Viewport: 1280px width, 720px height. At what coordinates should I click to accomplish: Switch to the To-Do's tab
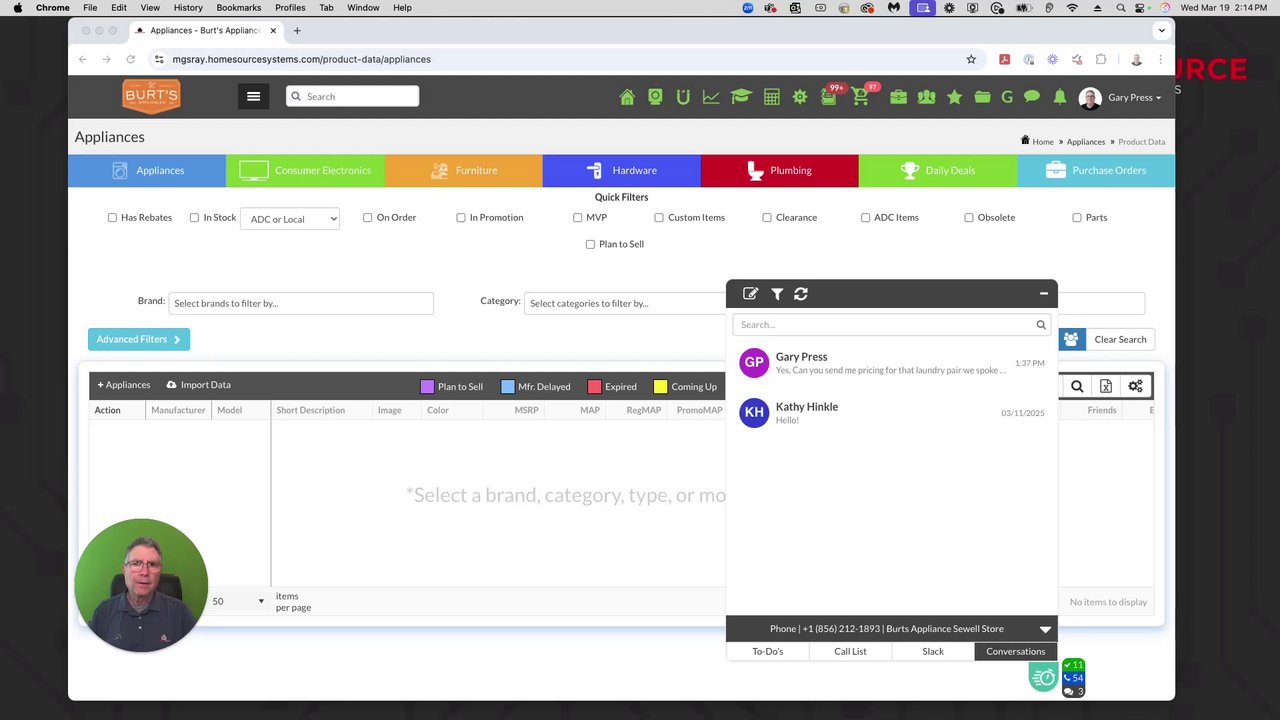pyautogui.click(x=768, y=652)
